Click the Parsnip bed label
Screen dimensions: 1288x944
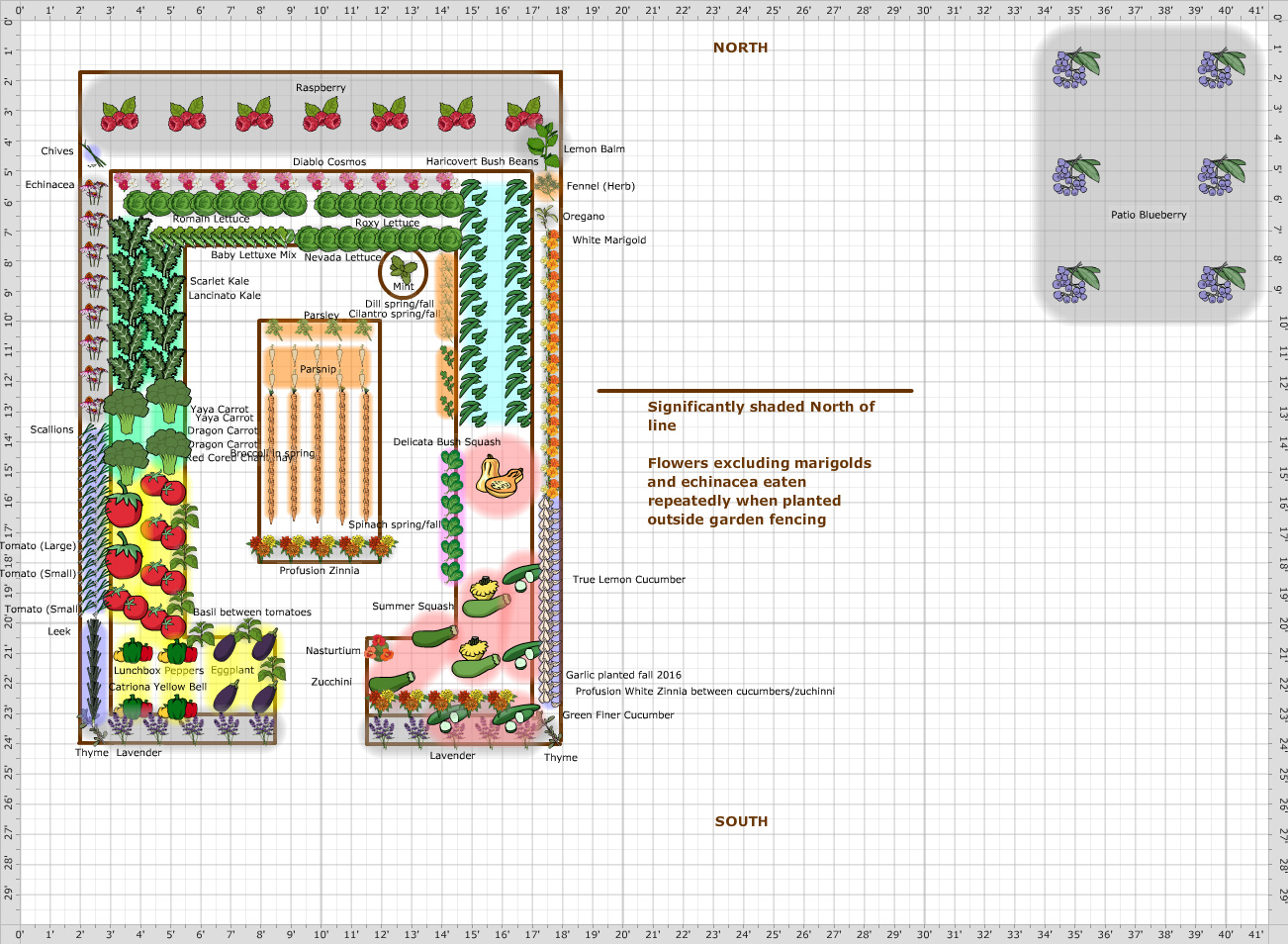pos(319,369)
